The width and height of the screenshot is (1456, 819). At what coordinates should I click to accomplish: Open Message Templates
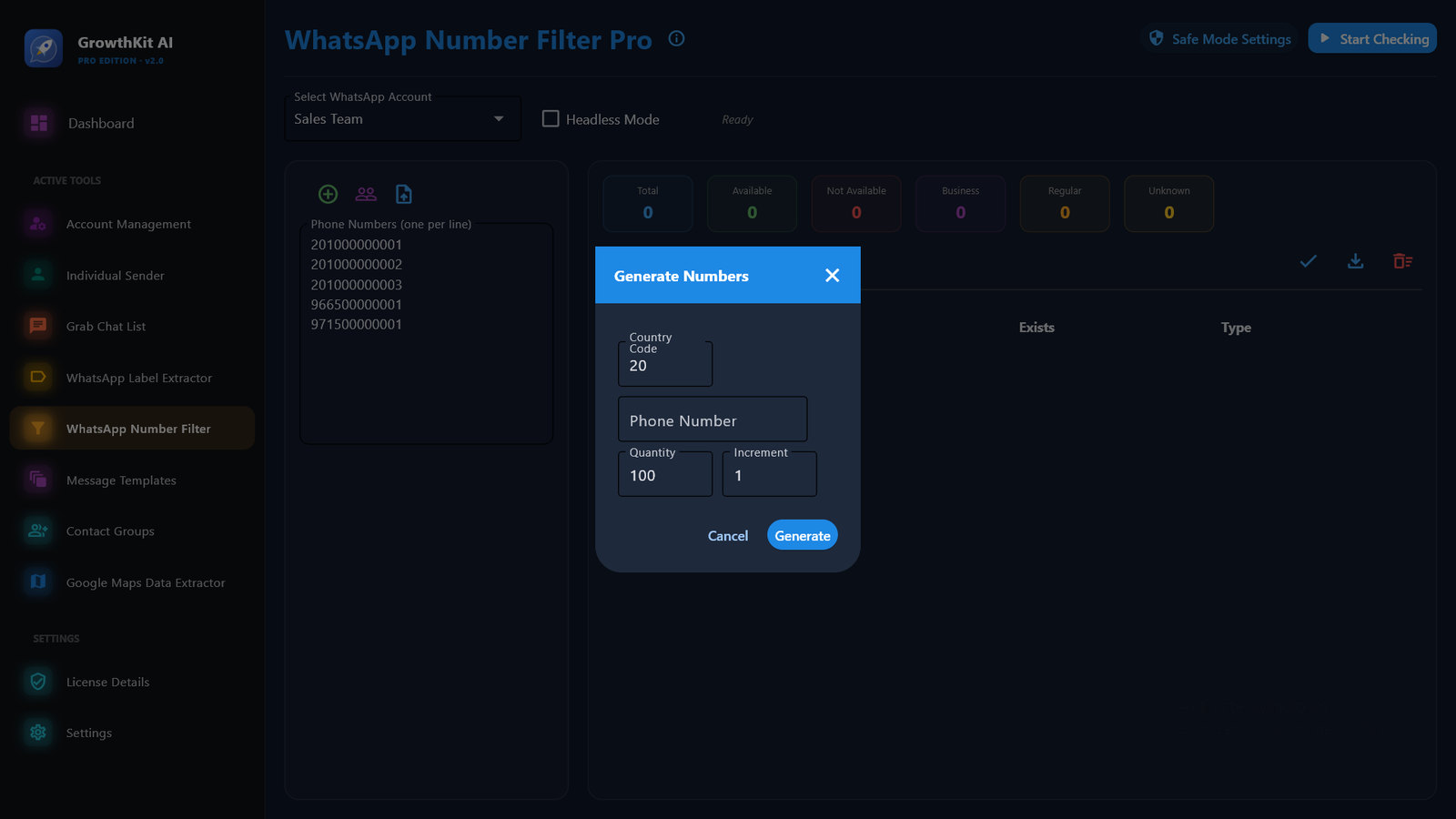click(133, 480)
